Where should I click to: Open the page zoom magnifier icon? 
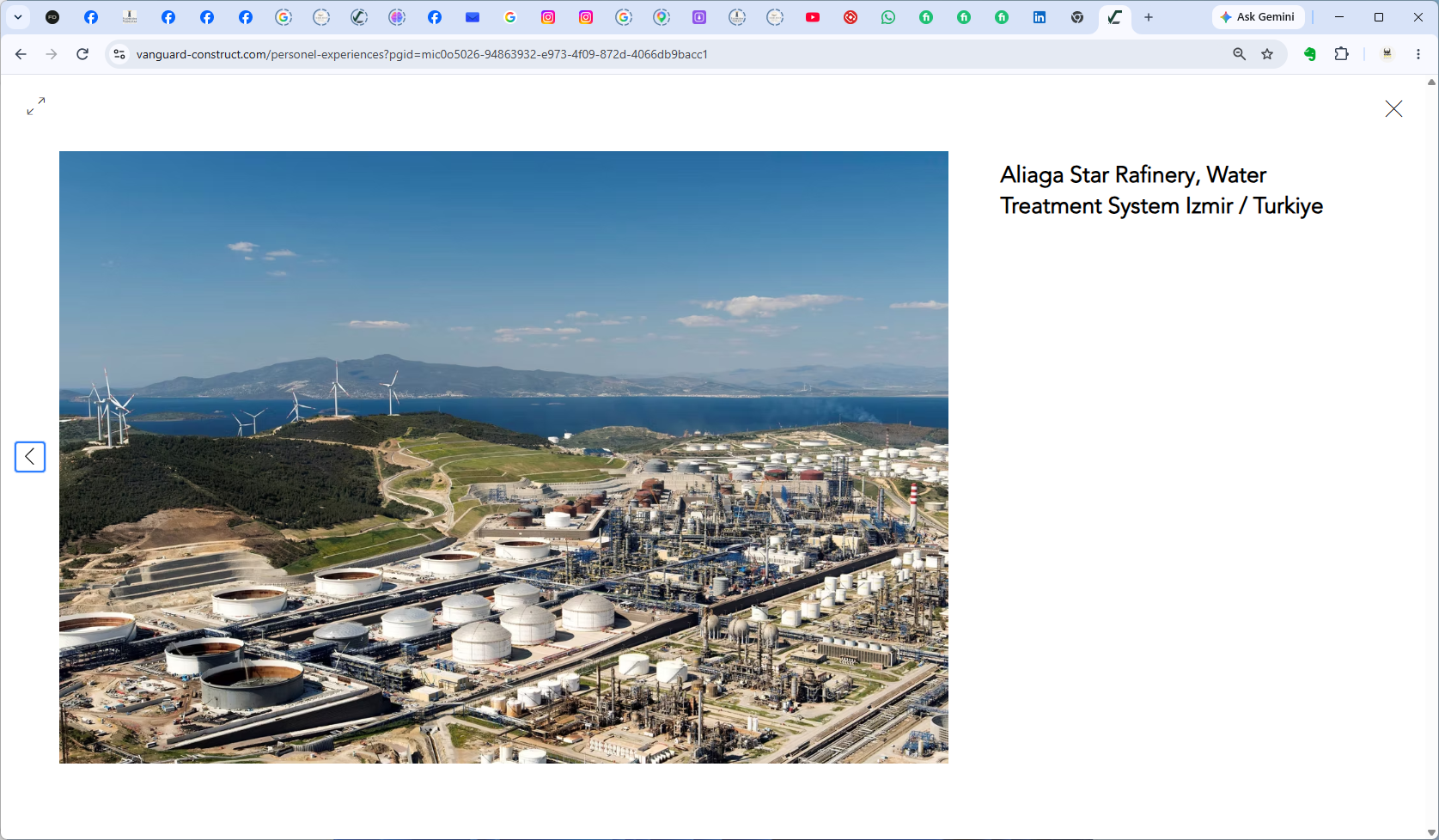tap(1239, 54)
